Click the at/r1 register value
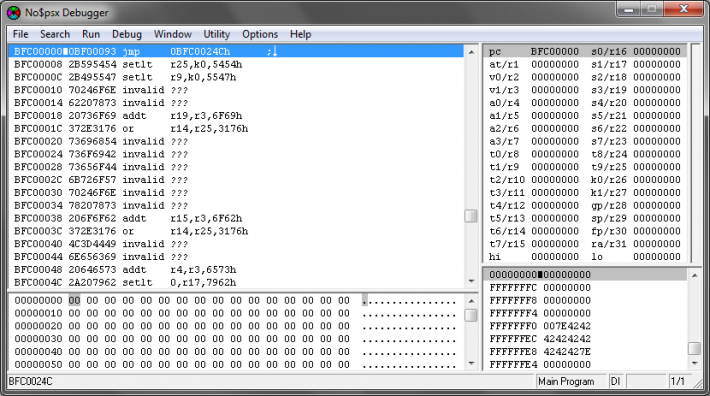 tap(555, 64)
